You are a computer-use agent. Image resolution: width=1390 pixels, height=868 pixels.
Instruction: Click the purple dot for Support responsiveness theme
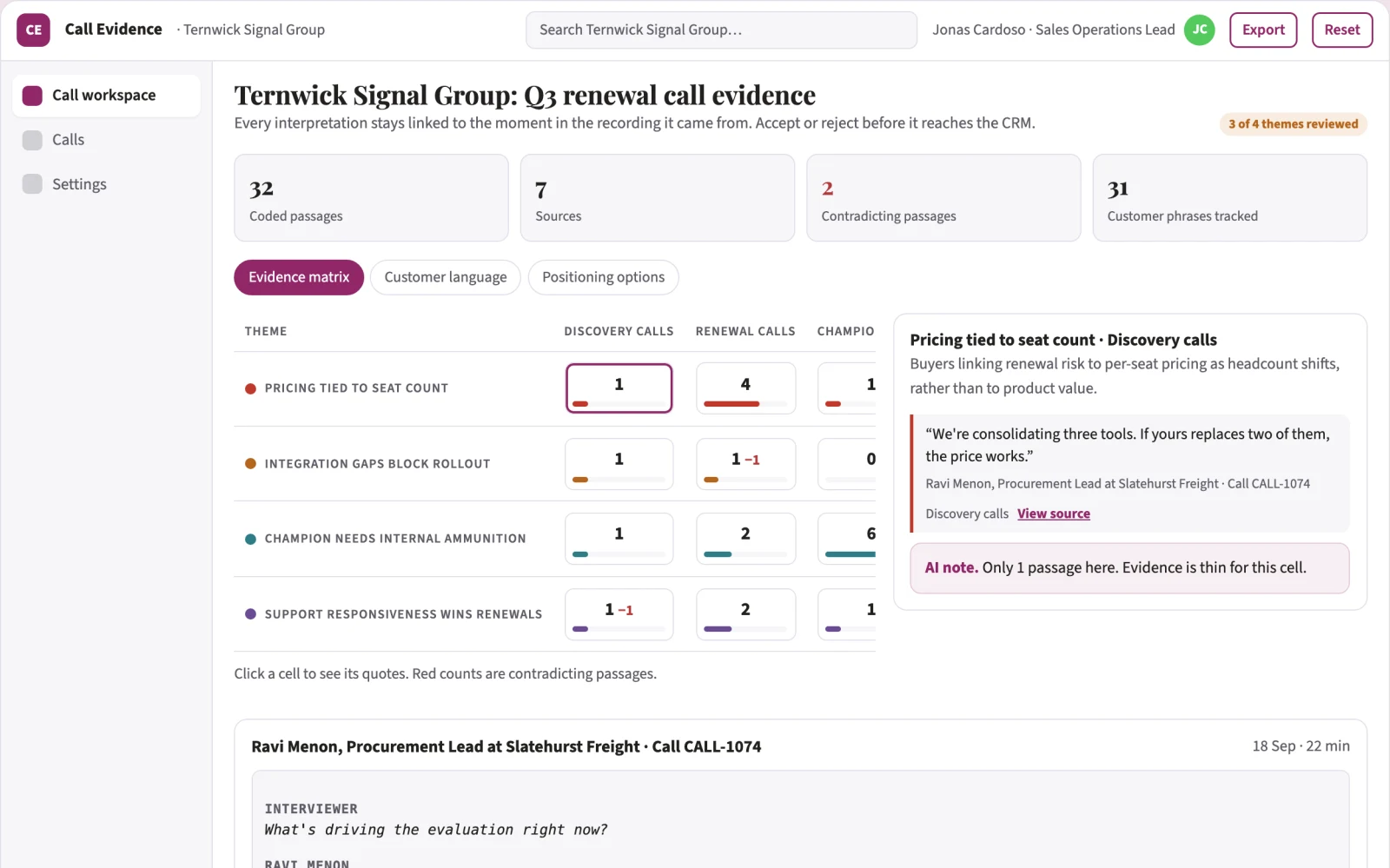tap(250, 614)
